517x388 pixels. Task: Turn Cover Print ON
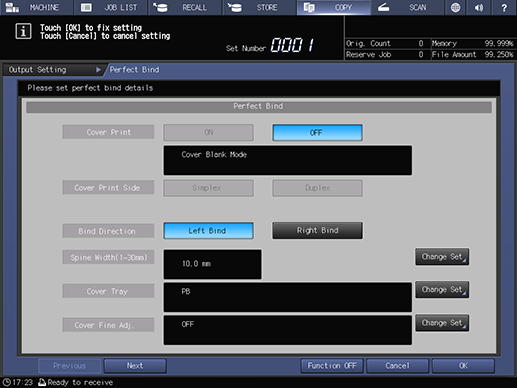(208, 133)
